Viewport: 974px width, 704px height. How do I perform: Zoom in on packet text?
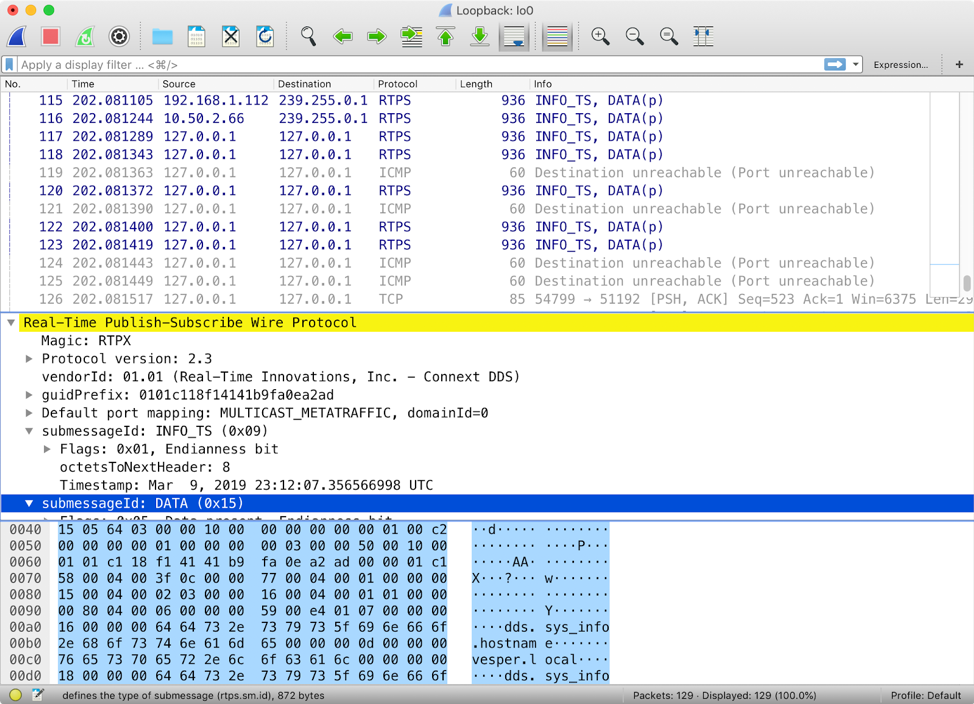(x=600, y=37)
